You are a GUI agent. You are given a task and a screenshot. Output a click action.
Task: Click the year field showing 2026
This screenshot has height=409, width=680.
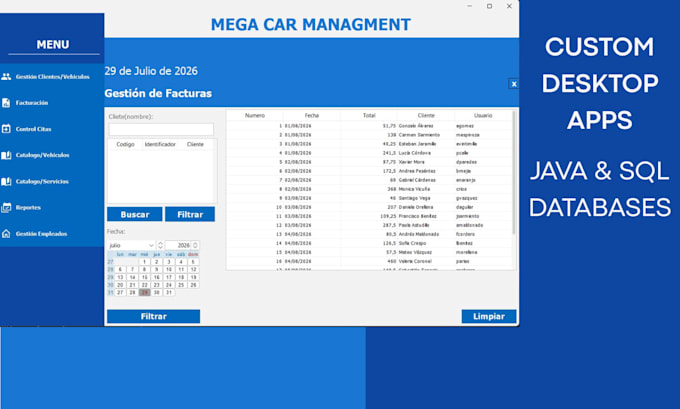(x=179, y=245)
